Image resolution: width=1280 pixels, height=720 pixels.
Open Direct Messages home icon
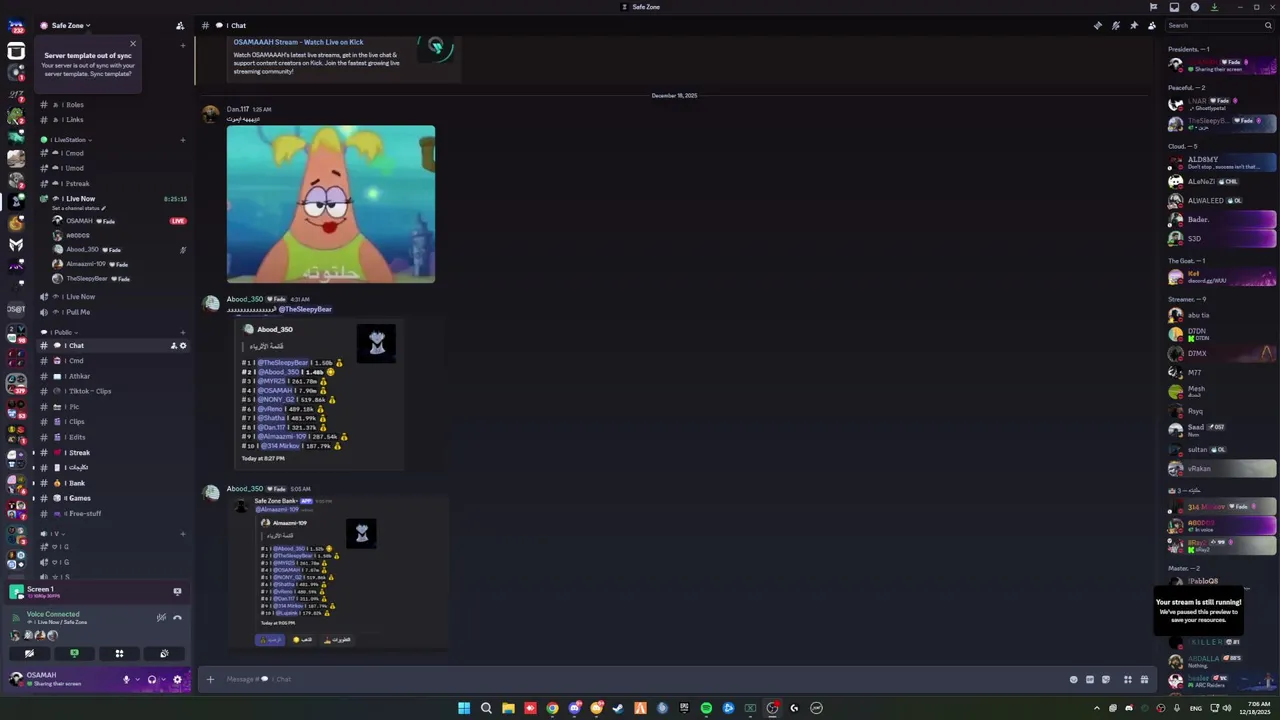tap(16, 25)
